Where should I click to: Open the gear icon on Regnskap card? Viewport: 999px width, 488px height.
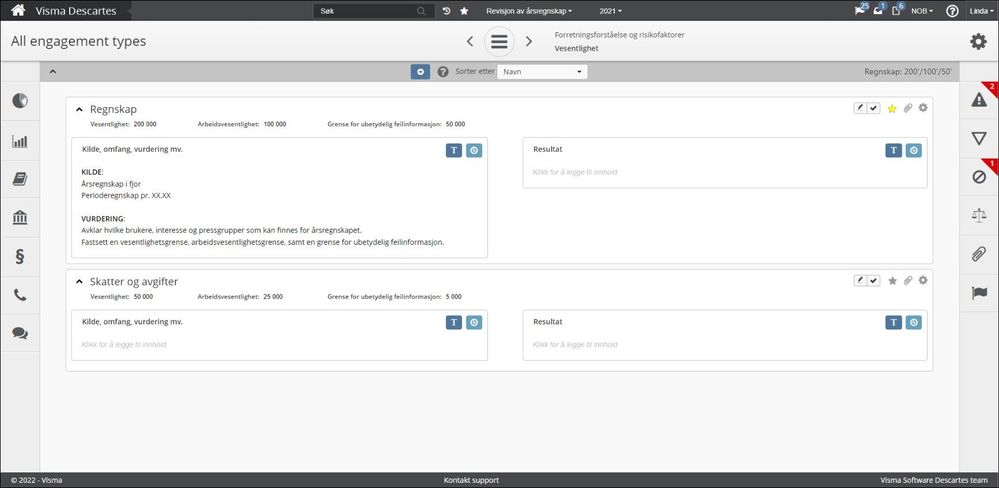tap(923, 108)
